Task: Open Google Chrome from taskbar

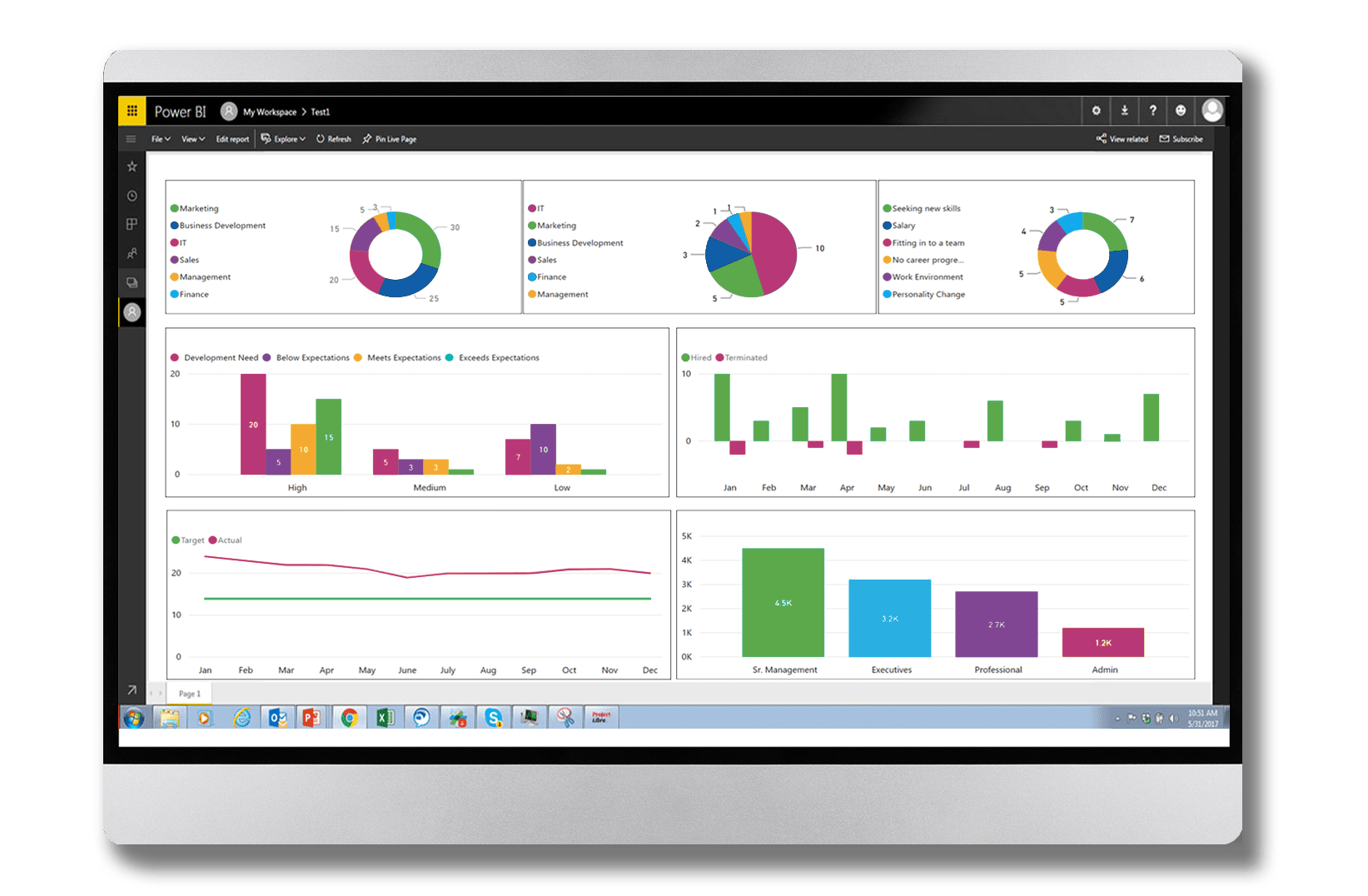Action: (x=349, y=718)
